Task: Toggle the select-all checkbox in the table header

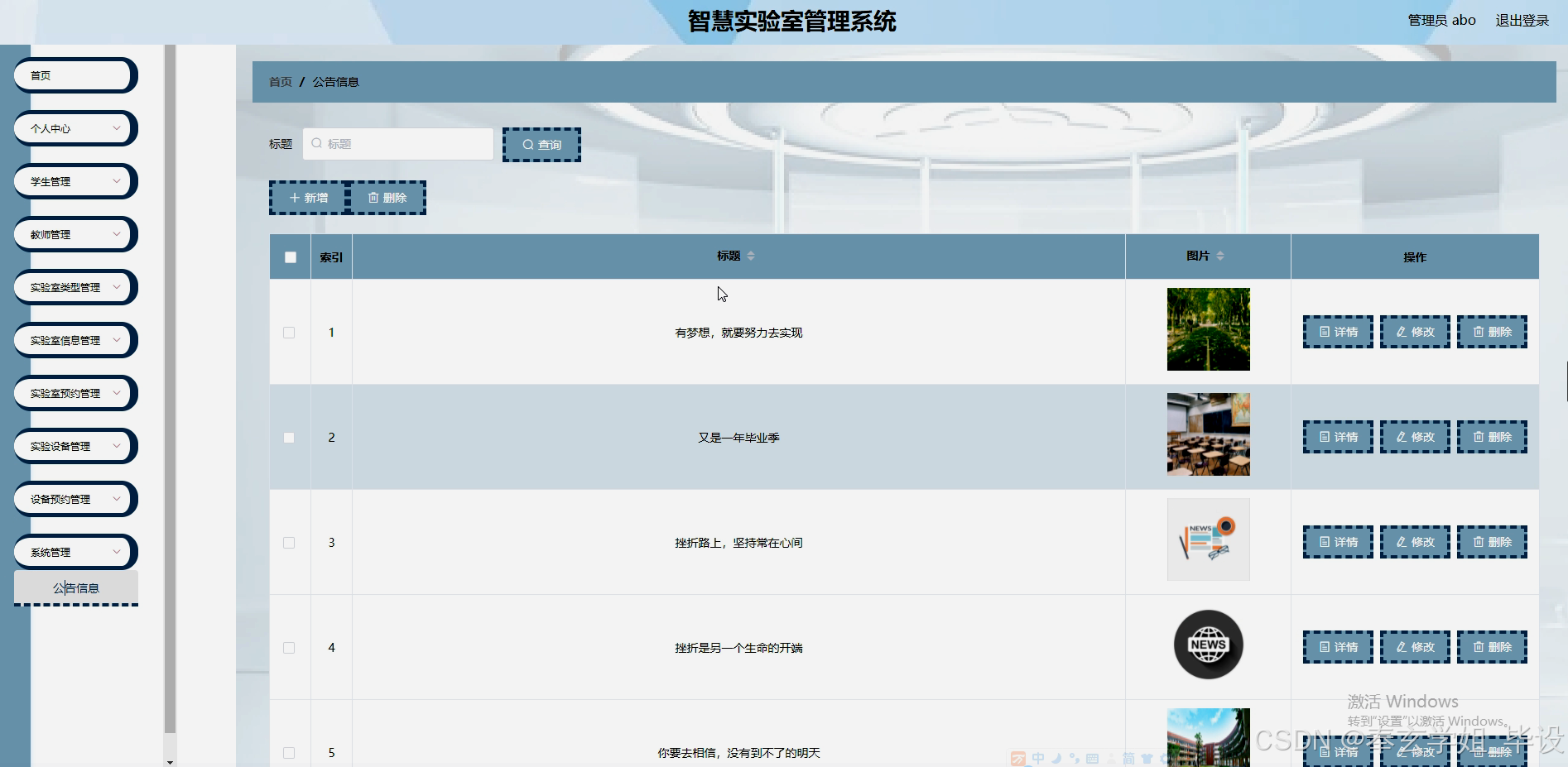Action: [x=289, y=256]
